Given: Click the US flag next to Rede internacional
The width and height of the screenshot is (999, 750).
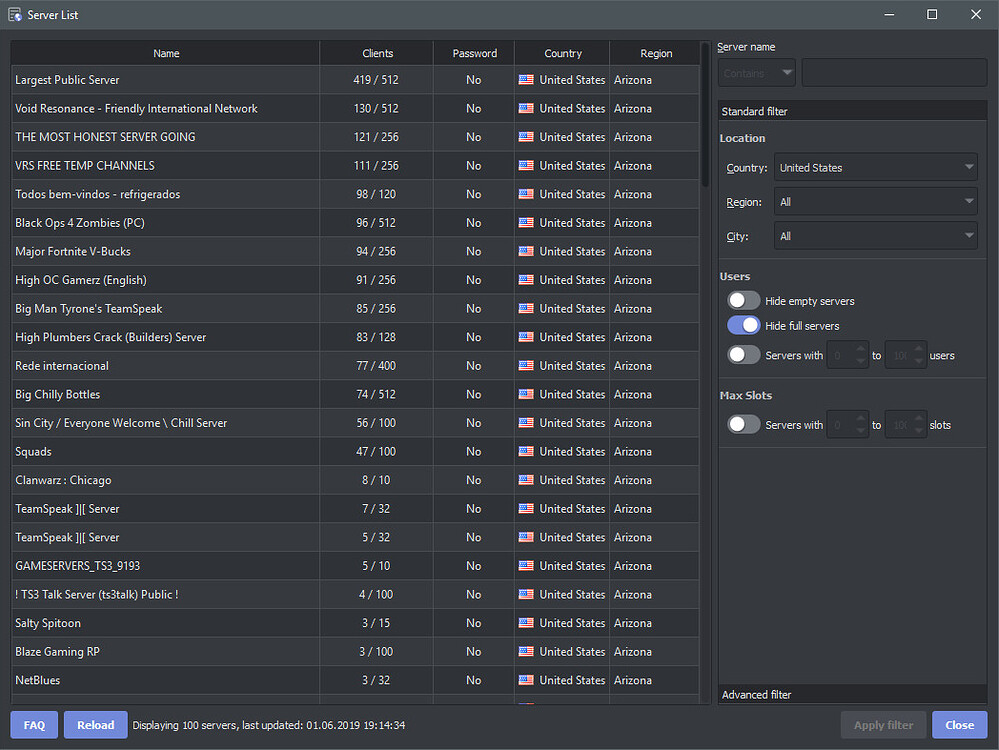Looking at the screenshot, I should coord(527,365).
